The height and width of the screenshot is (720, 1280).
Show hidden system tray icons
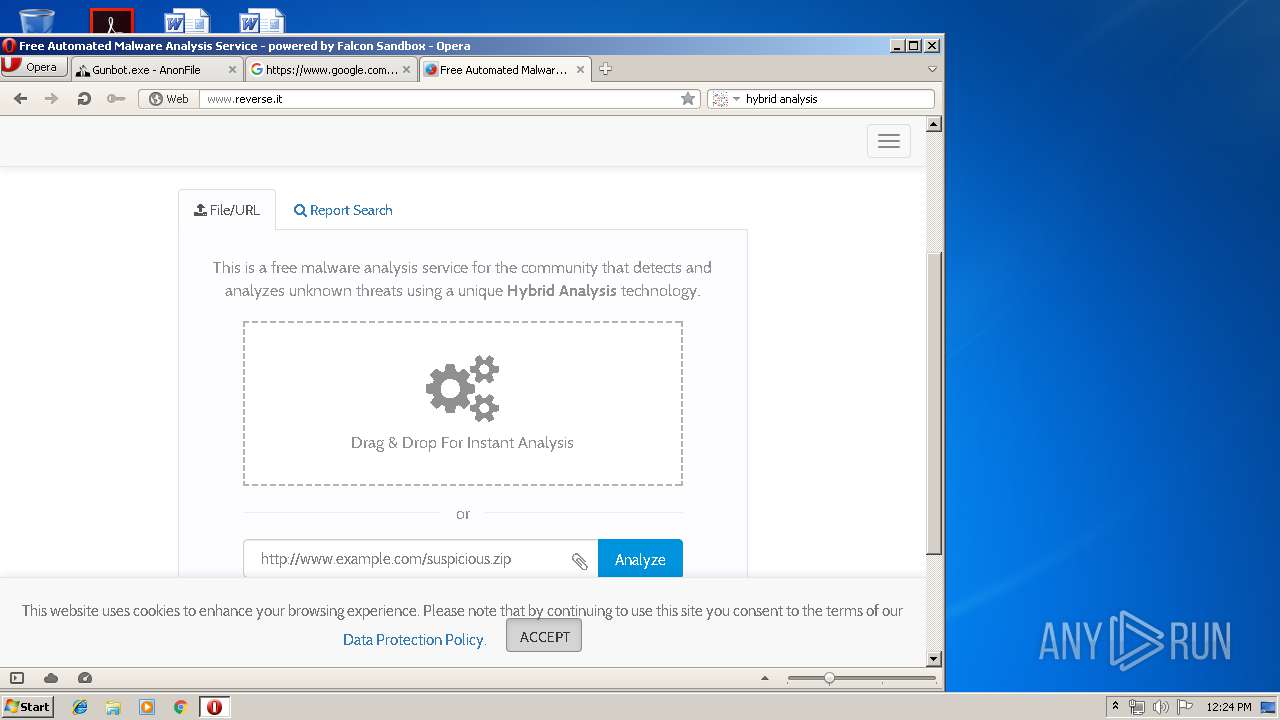pos(1115,706)
